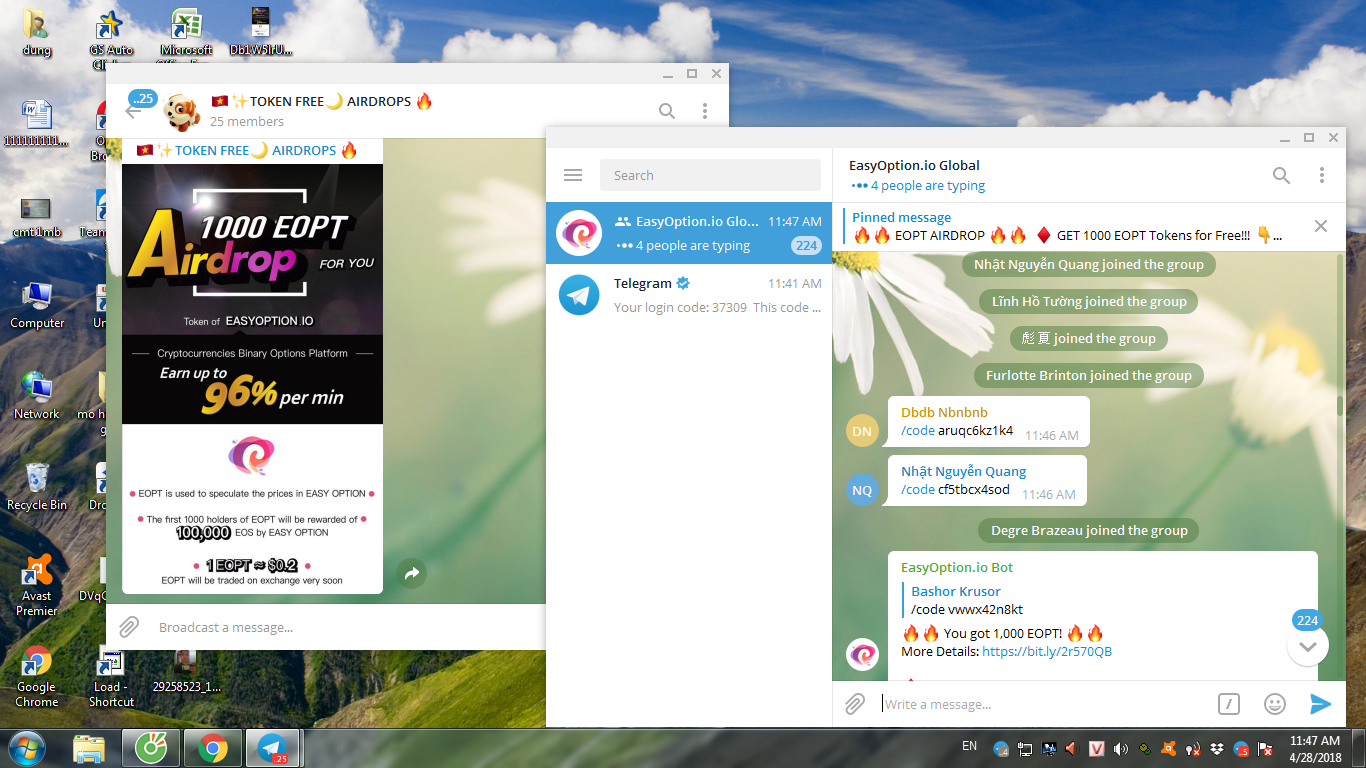Viewport: 1366px width, 768px height.
Task: Click "Furlotte Brinton joined the group" notice
Action: click(1089, 375)
